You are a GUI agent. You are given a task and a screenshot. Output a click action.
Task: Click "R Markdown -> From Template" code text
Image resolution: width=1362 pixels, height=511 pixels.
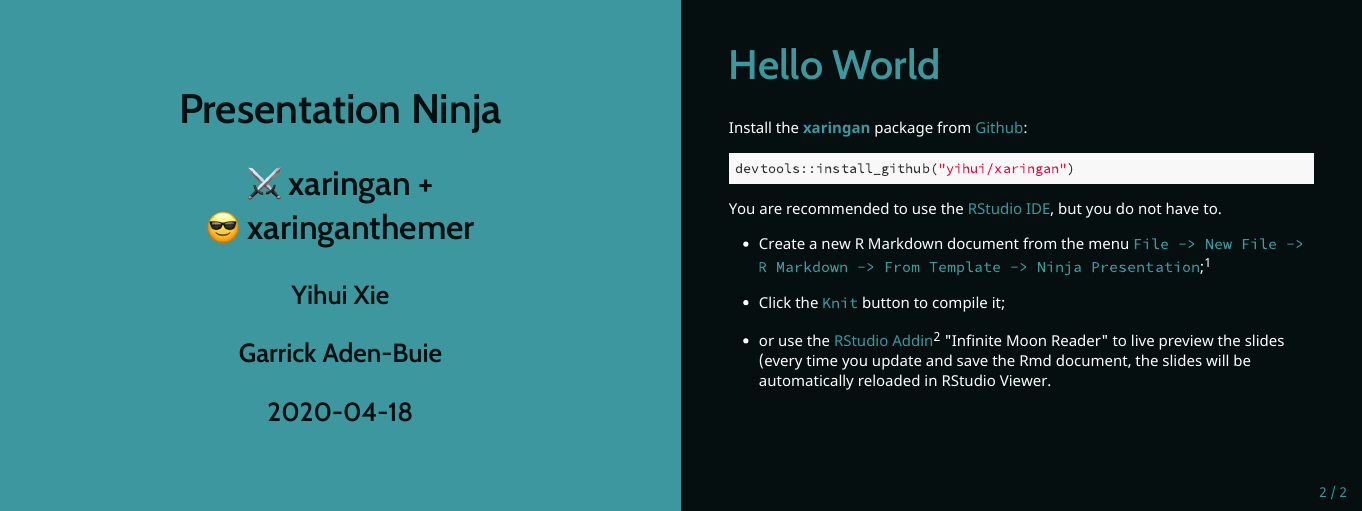[x=880, y=267]
